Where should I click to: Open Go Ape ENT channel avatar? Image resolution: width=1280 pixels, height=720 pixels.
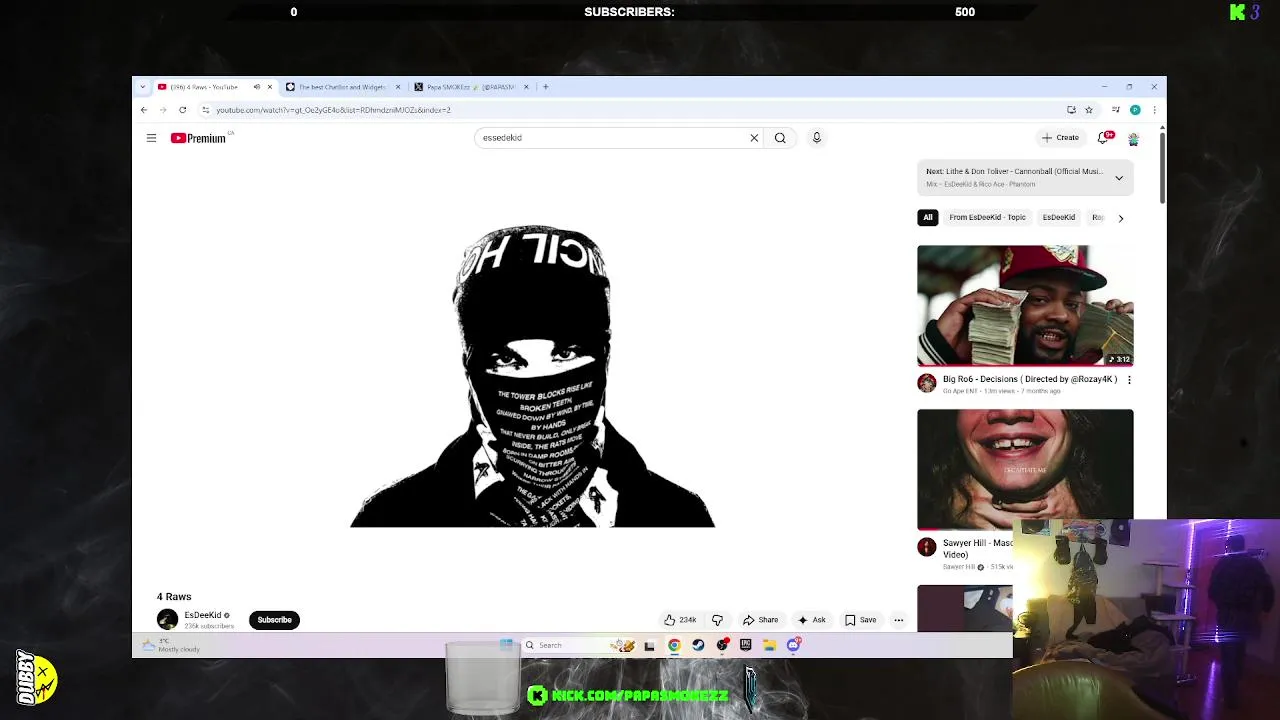(x=927, y=383)
